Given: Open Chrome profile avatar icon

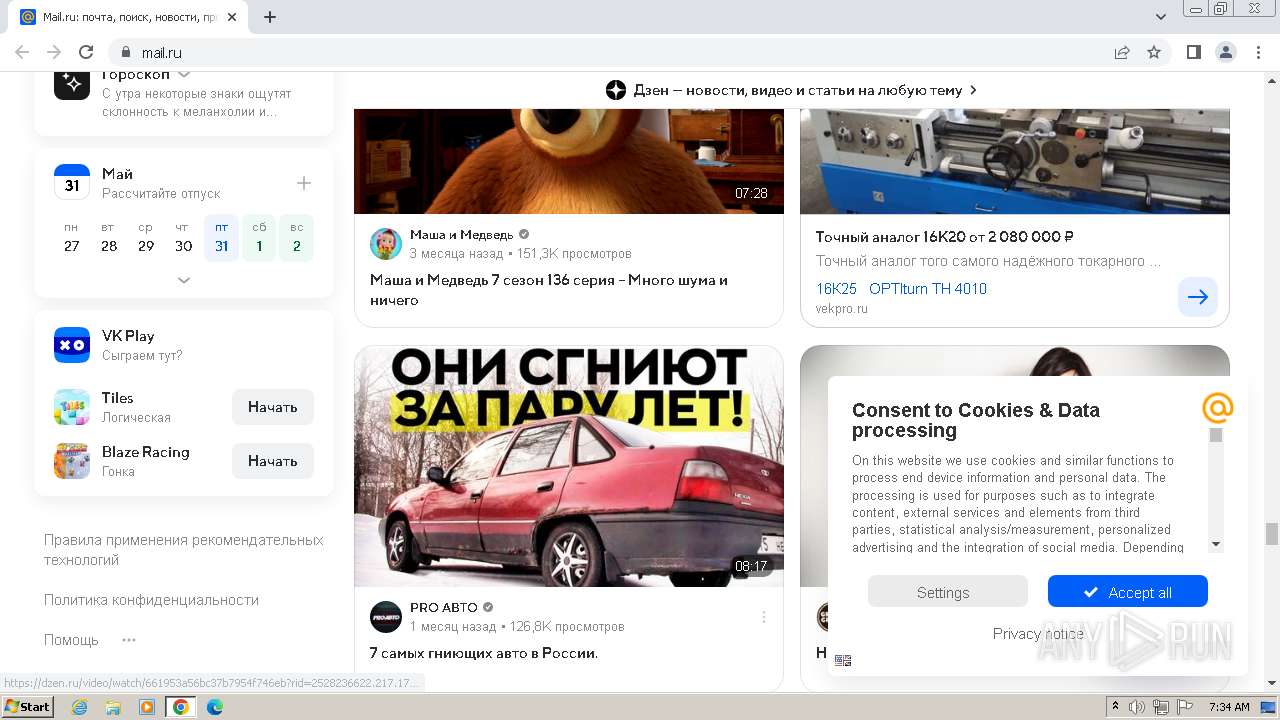Looking at the screenshot, I should (1225, 52).
